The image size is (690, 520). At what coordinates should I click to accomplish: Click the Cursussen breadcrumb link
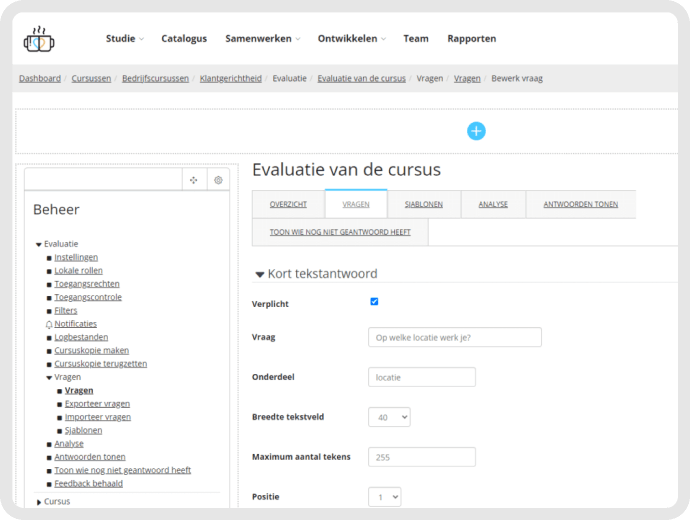(91, 78)
